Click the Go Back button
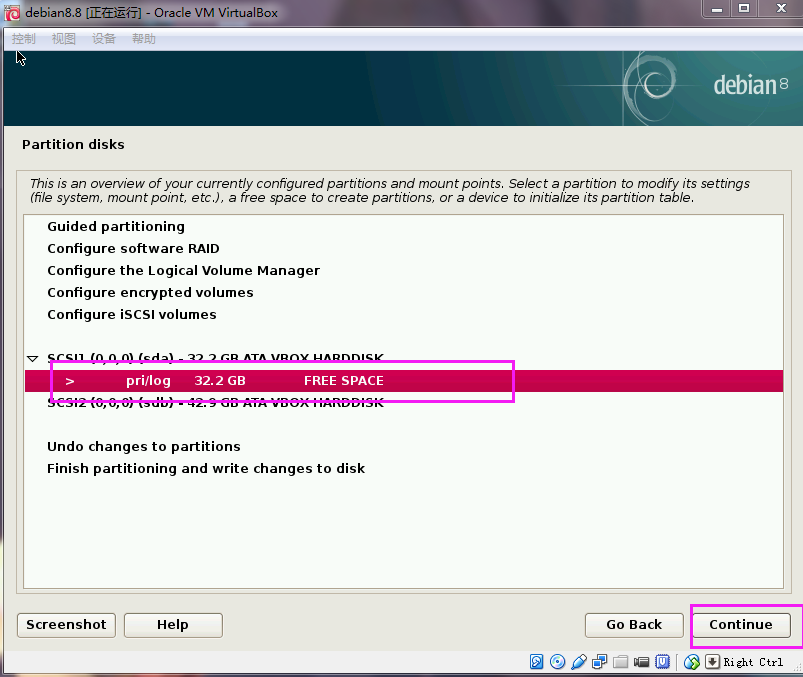 634,625
